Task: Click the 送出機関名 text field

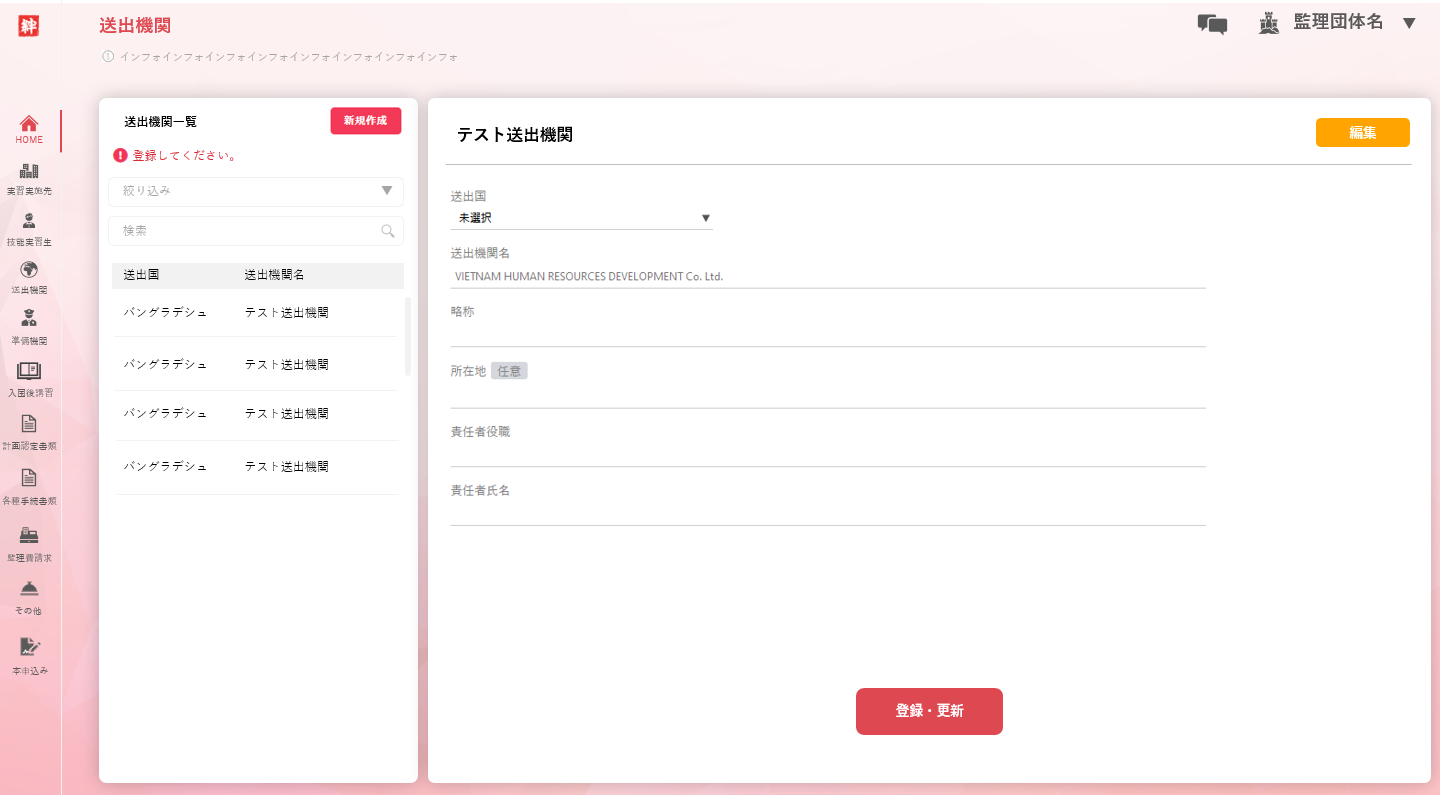Action: pyautogui.click(x=827, y=276)
